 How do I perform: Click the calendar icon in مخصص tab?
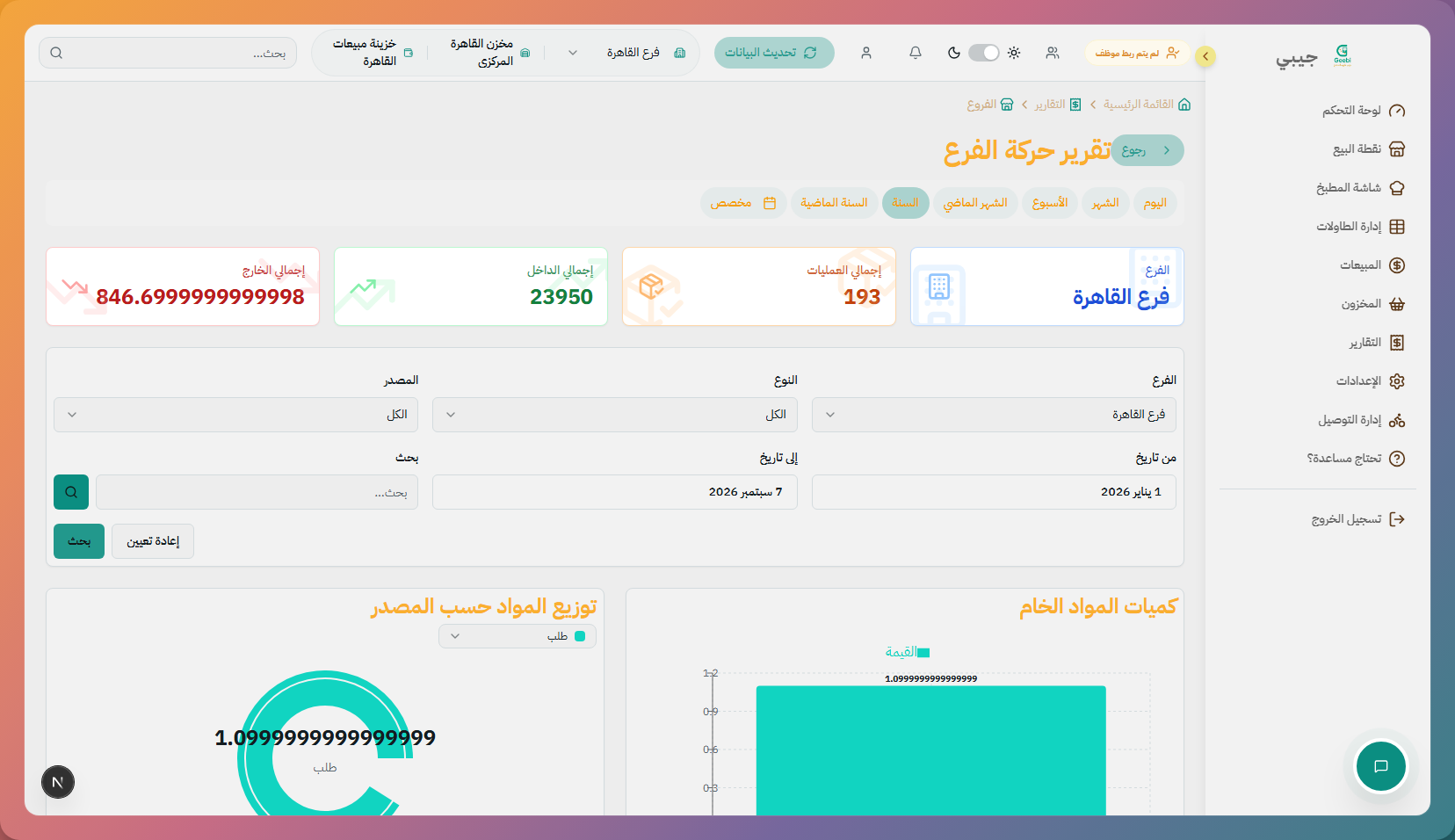(770, 203)
